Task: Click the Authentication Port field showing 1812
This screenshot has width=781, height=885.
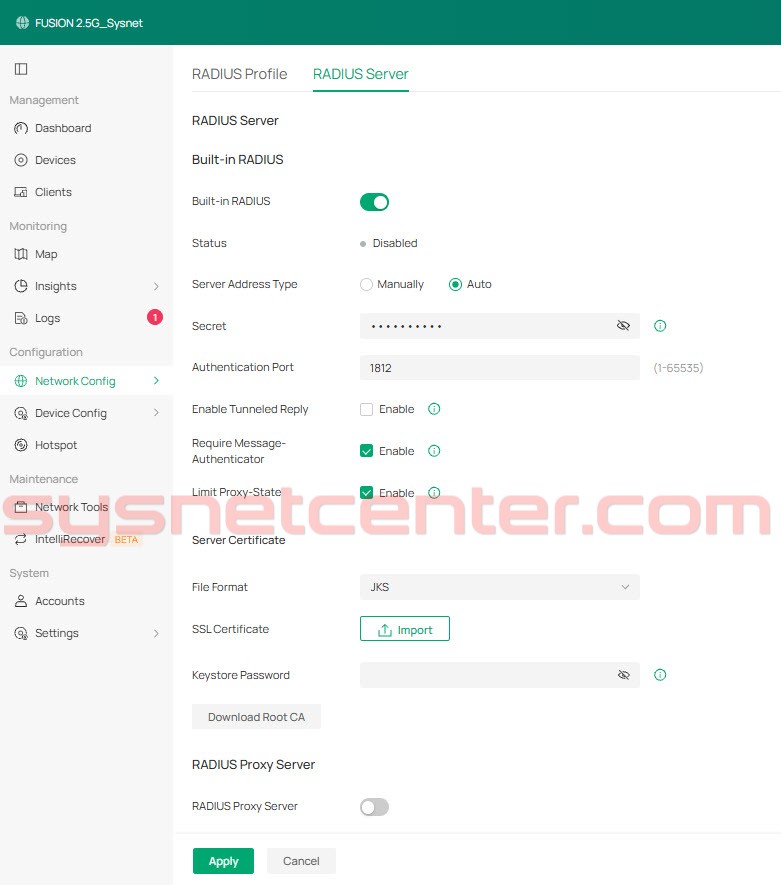Action: pyautogui.click(x=499, y=367)
